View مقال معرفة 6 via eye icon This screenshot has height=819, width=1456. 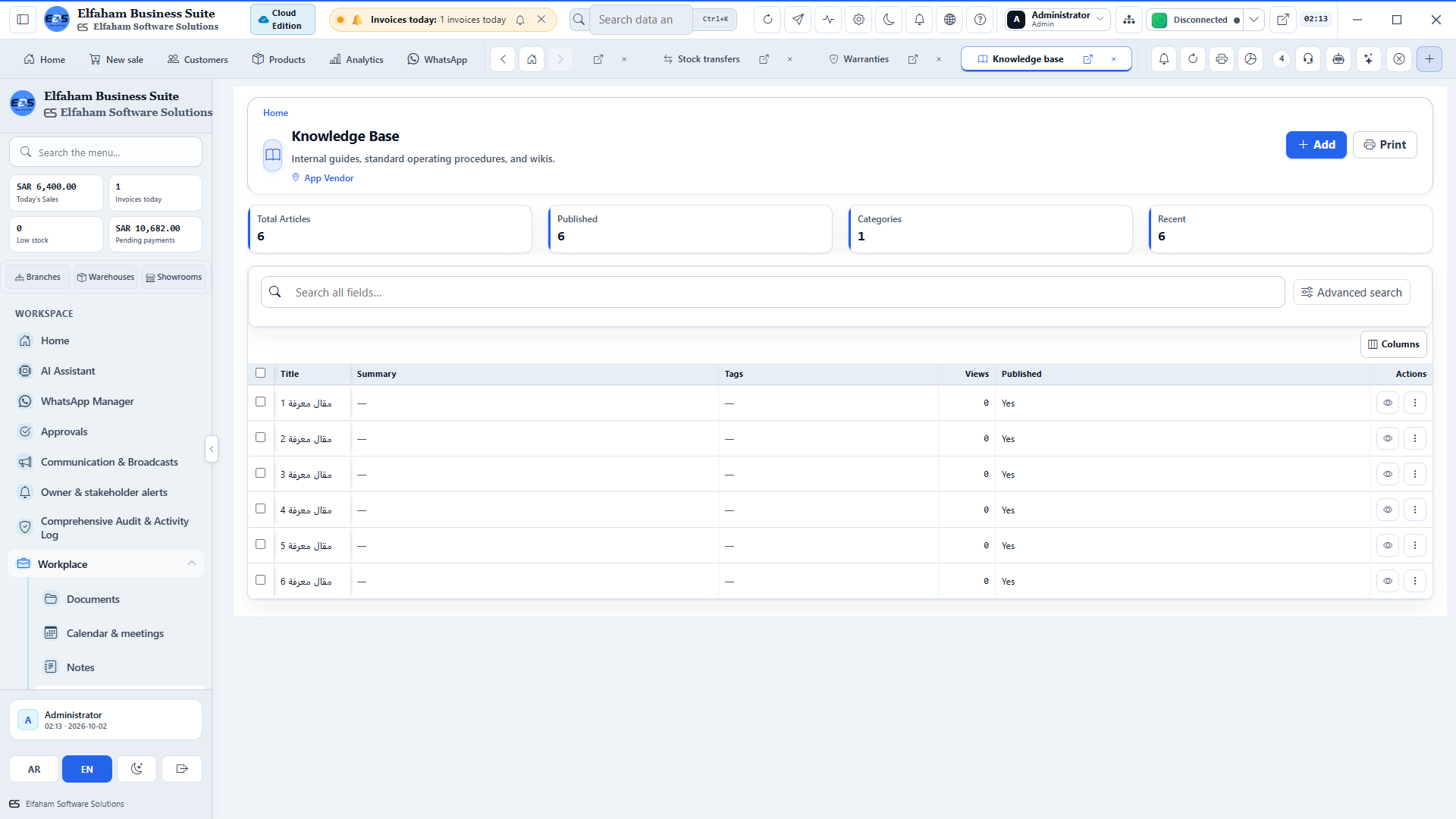(1388, 581)
